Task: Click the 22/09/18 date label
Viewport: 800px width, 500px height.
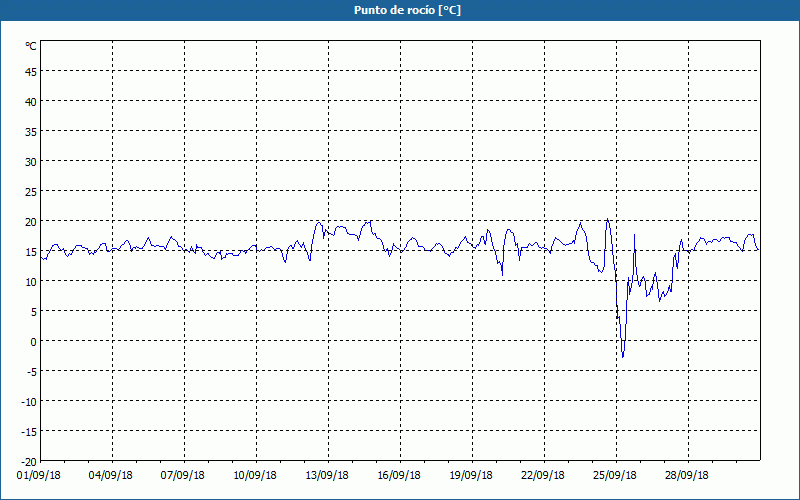Action: tap(543, 476)
